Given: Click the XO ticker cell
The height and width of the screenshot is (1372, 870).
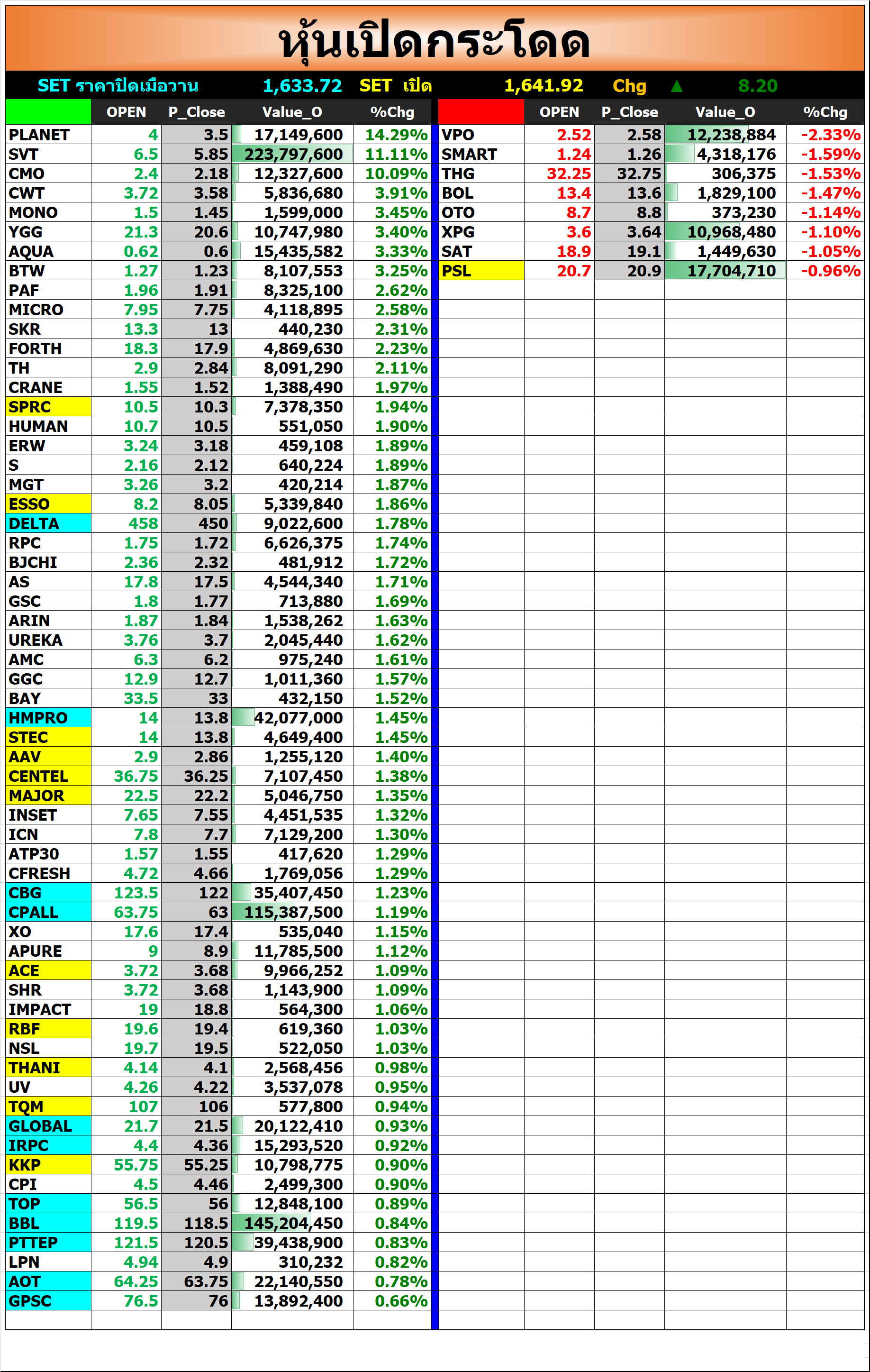Looking at the screenshot, I should click(x=48, y=931).
